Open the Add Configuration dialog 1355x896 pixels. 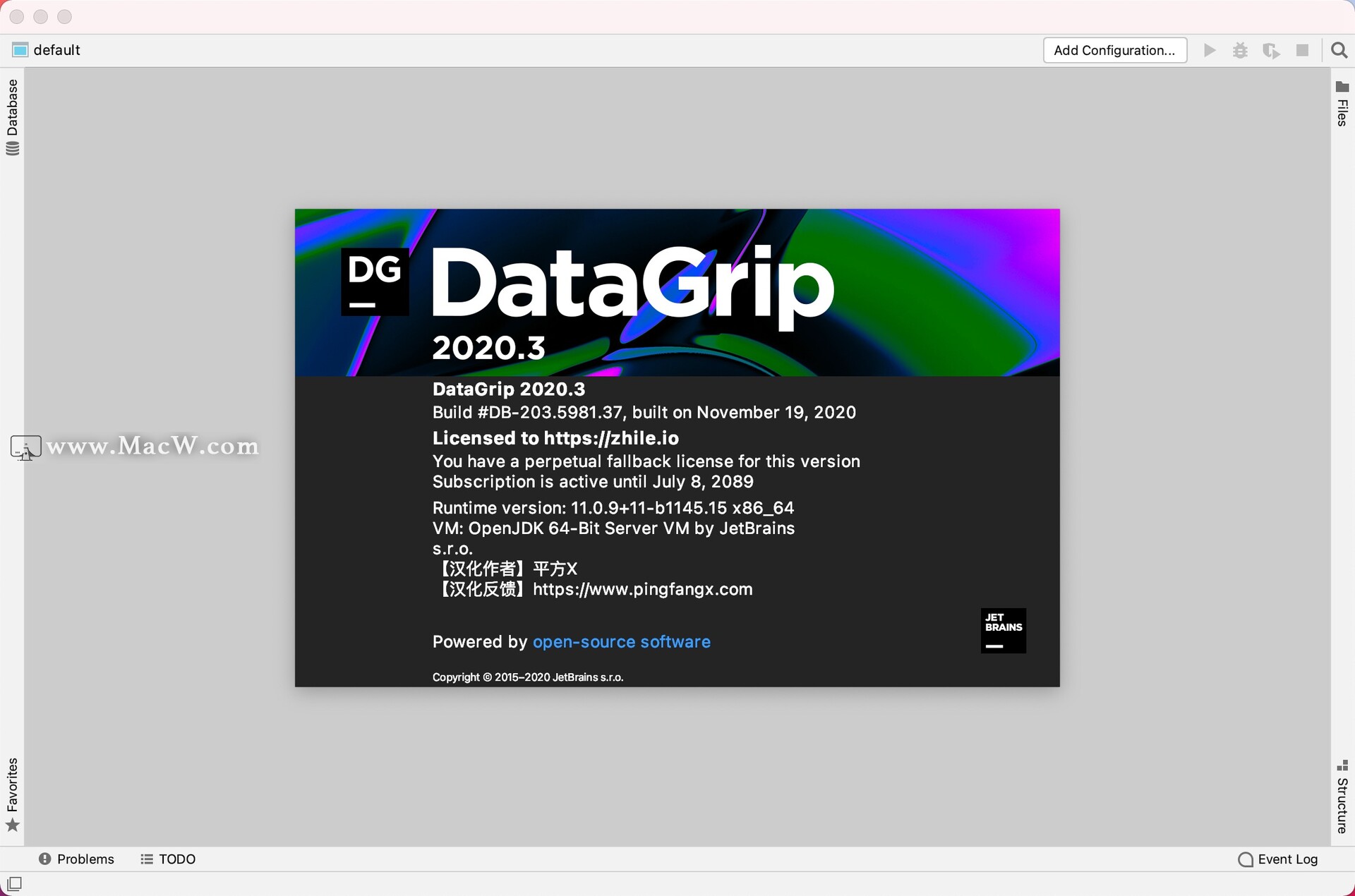coord(1115,50)
